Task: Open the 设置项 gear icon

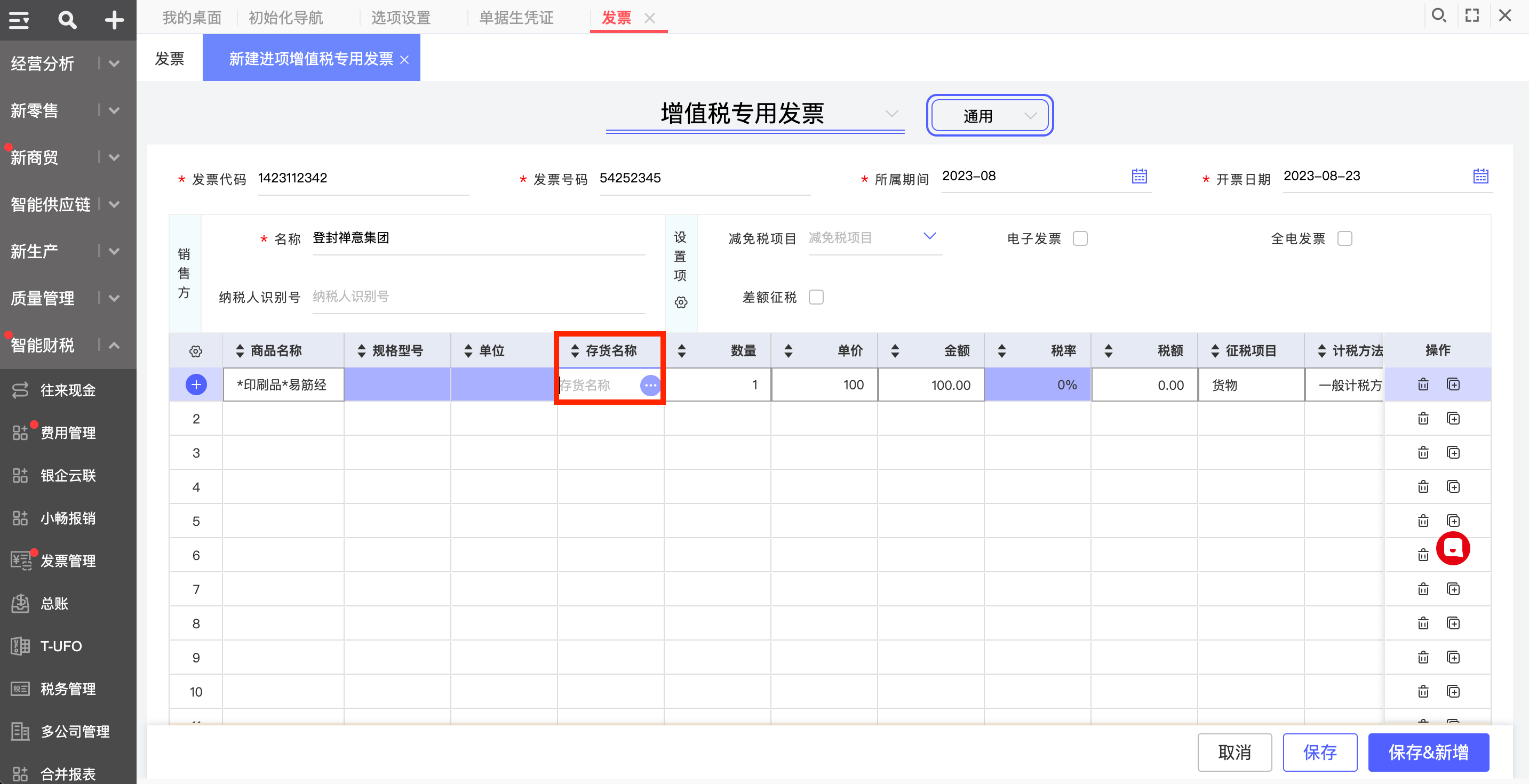Action: (x=681, y=302)
